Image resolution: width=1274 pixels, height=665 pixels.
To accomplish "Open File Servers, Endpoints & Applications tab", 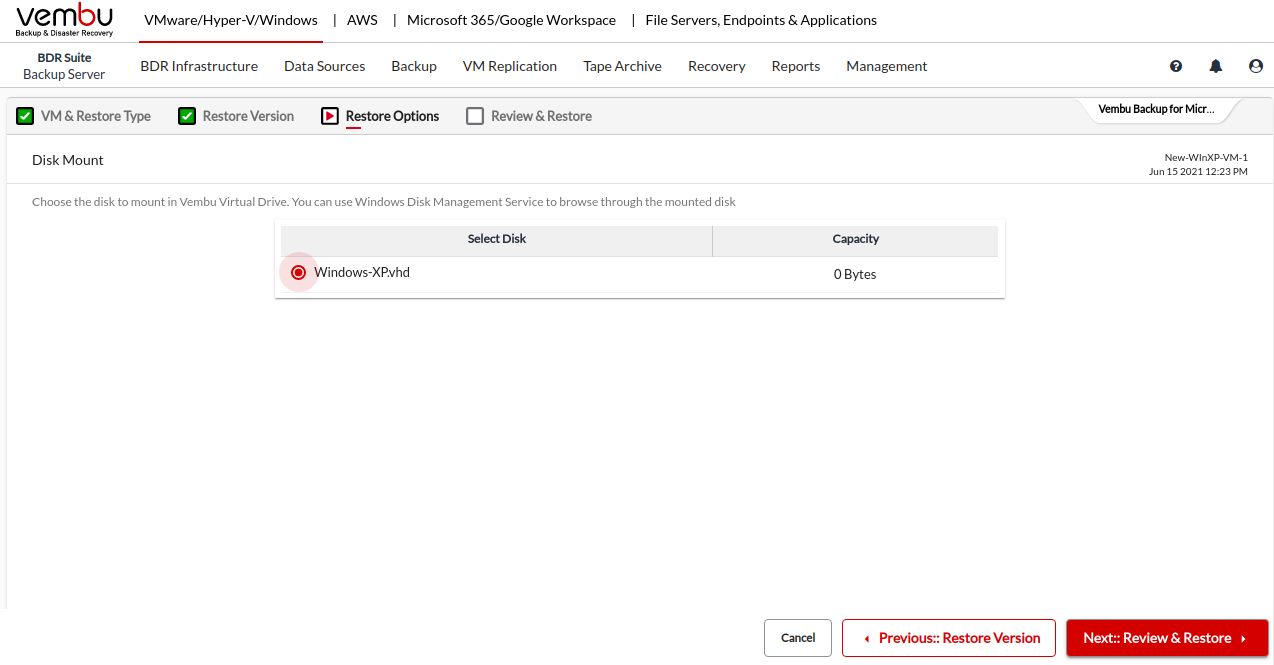I will point(761,20).
